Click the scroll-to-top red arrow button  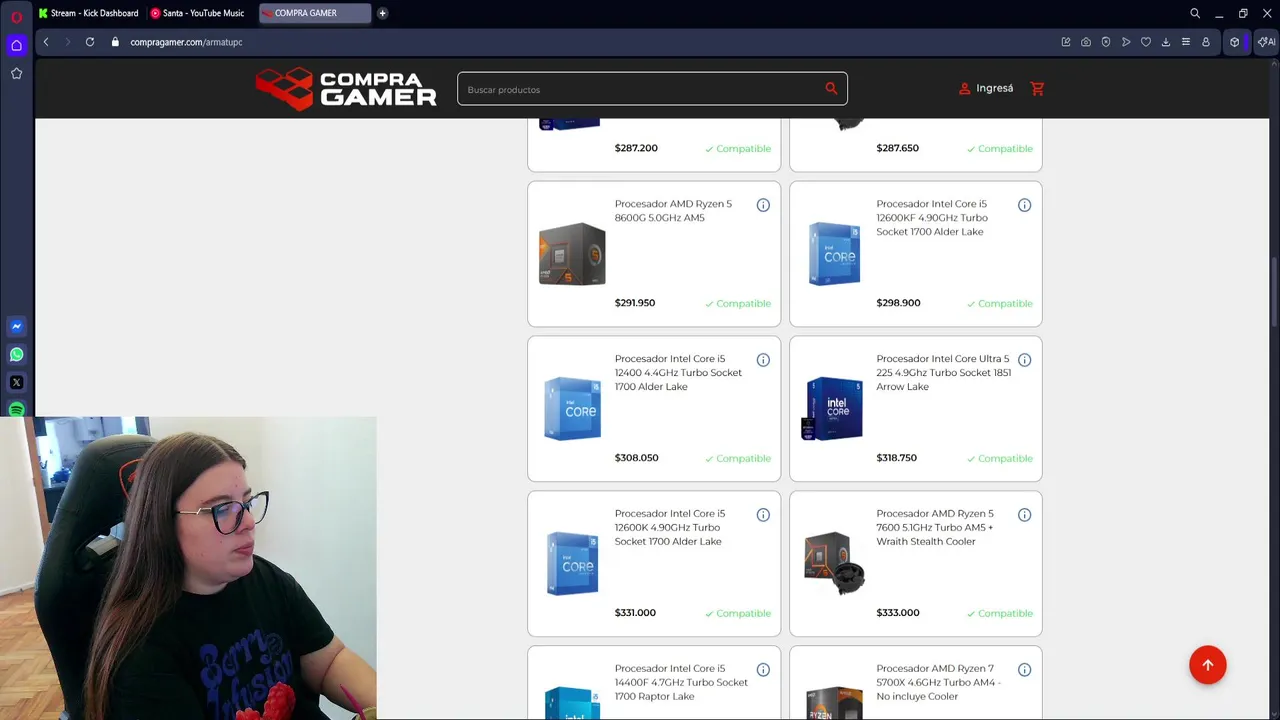click(1207, 665)
